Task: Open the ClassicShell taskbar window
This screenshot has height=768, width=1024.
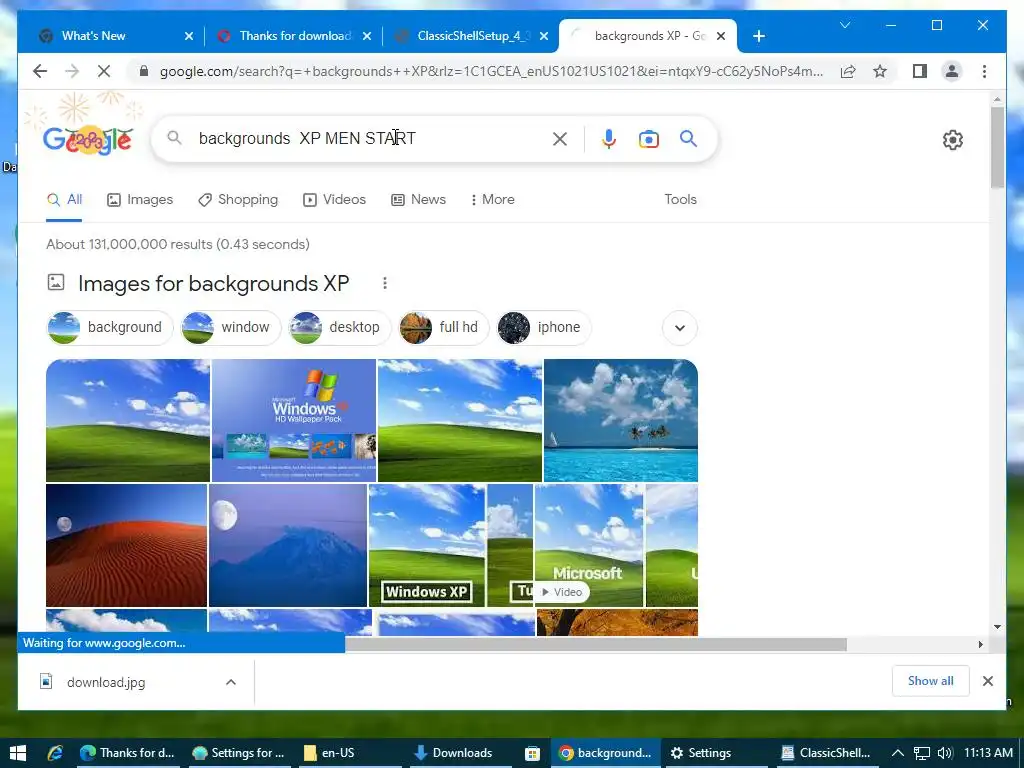Action: pyautogui.click(x=826, y=753)
